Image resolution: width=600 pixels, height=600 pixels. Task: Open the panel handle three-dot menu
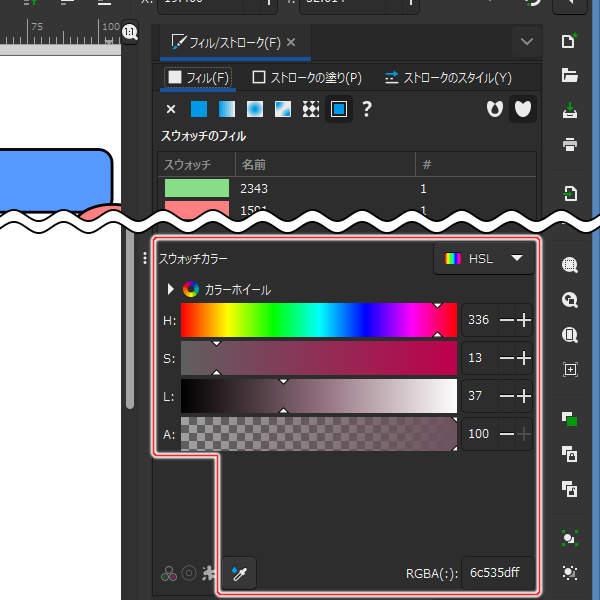145,258
